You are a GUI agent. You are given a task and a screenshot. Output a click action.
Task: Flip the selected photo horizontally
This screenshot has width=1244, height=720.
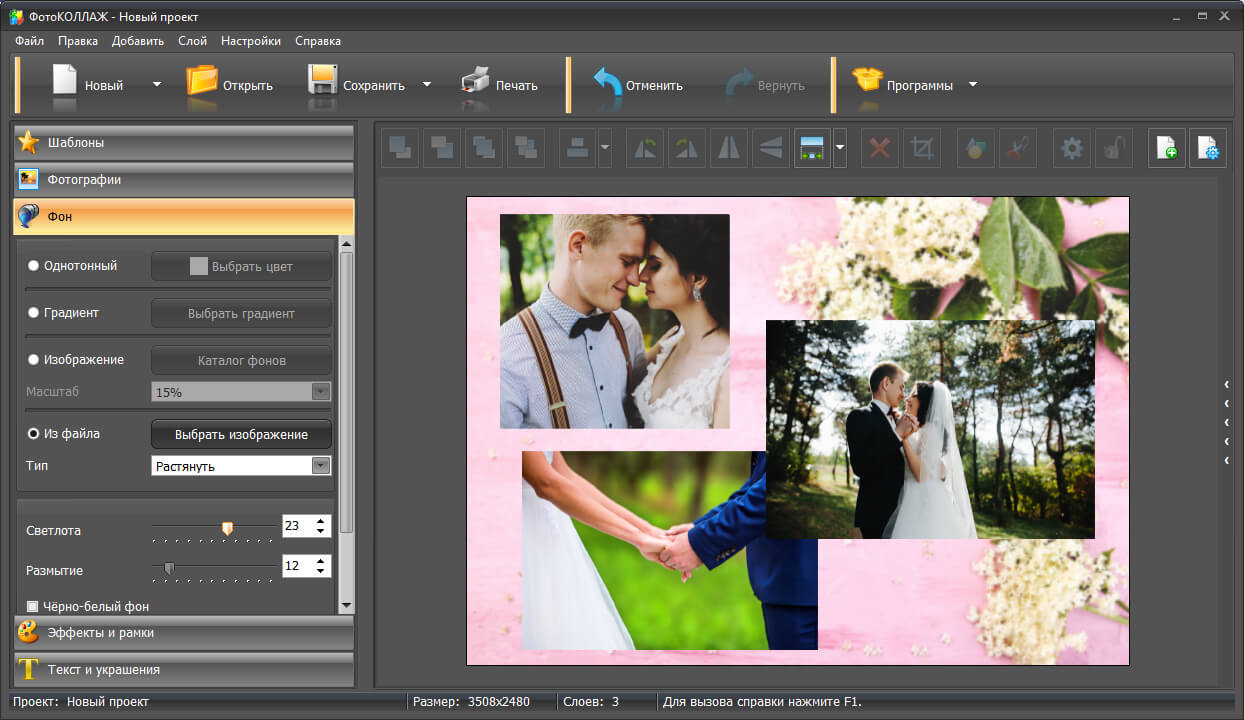(729, 148)
